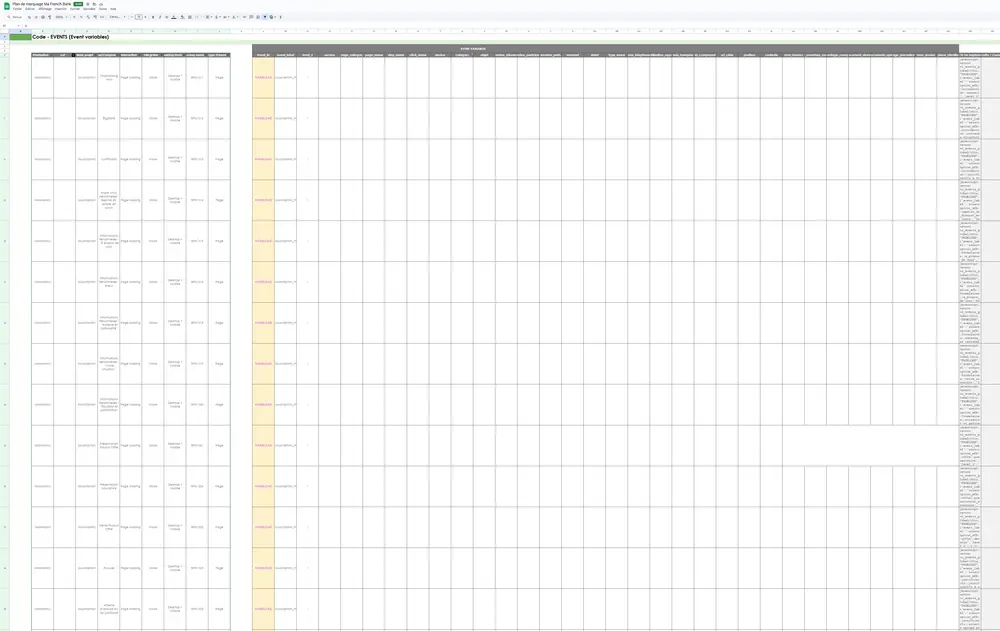This screenshot has height=631, width=1000.
Task: Toggle the active filter button
Action: point(265,17)
